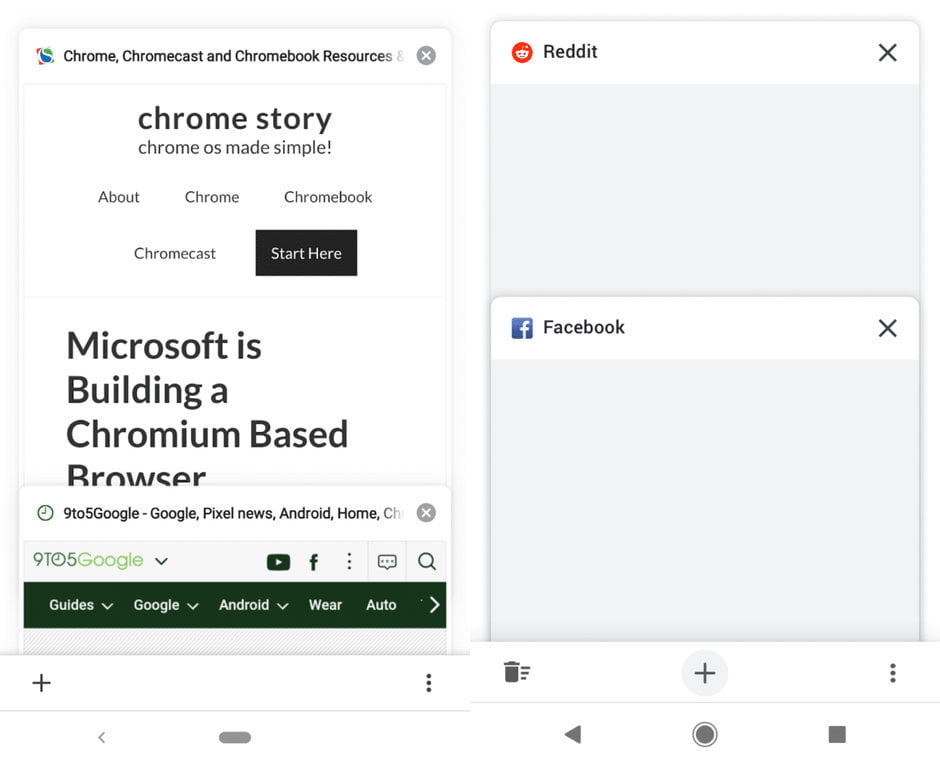Tap the Facebook icon in 9to5Google header
The height and width of the screenshot is (765, 940).
[313, 562]
